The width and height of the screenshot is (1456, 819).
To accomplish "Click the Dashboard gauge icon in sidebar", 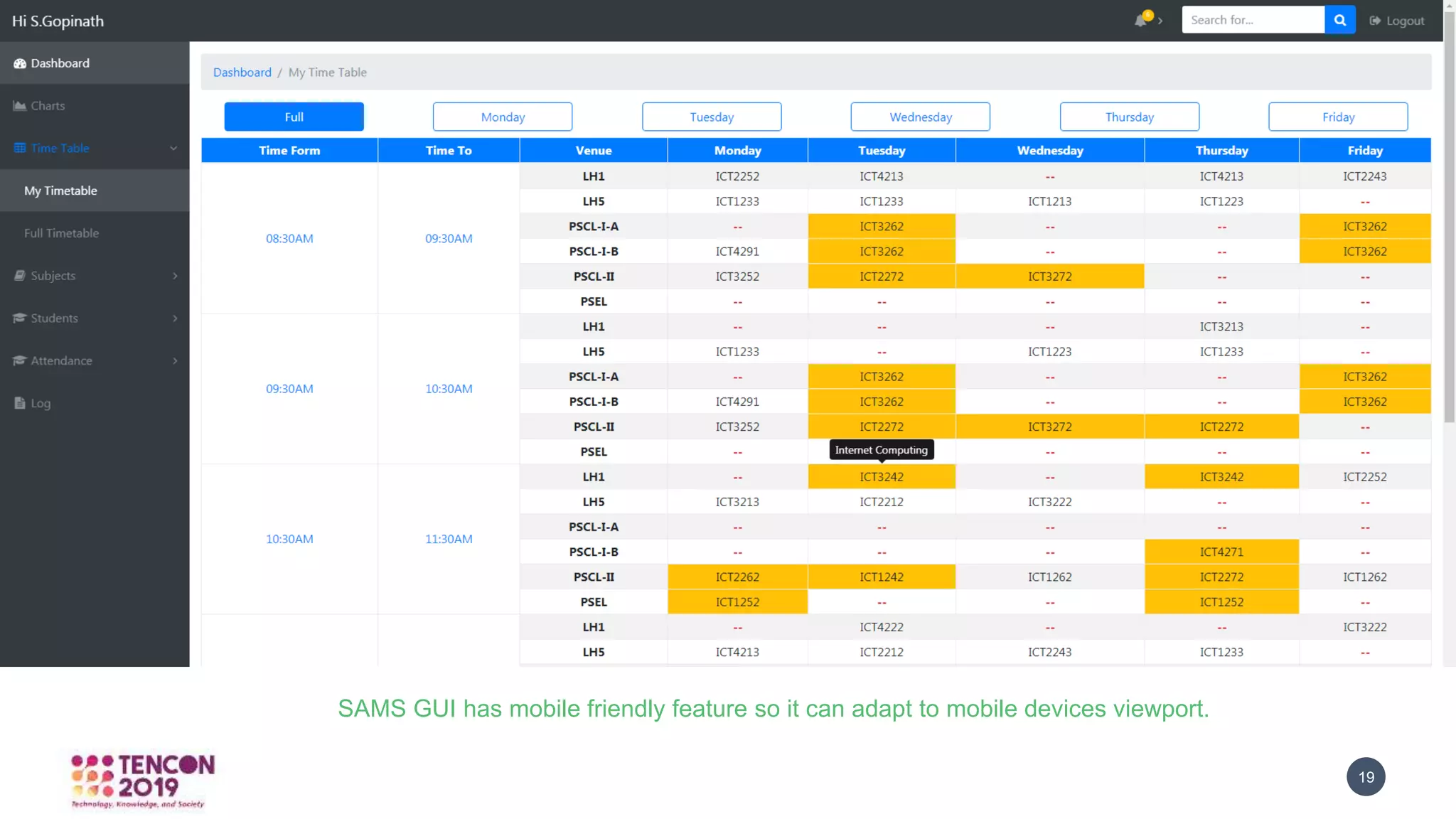I will (19, 63).
